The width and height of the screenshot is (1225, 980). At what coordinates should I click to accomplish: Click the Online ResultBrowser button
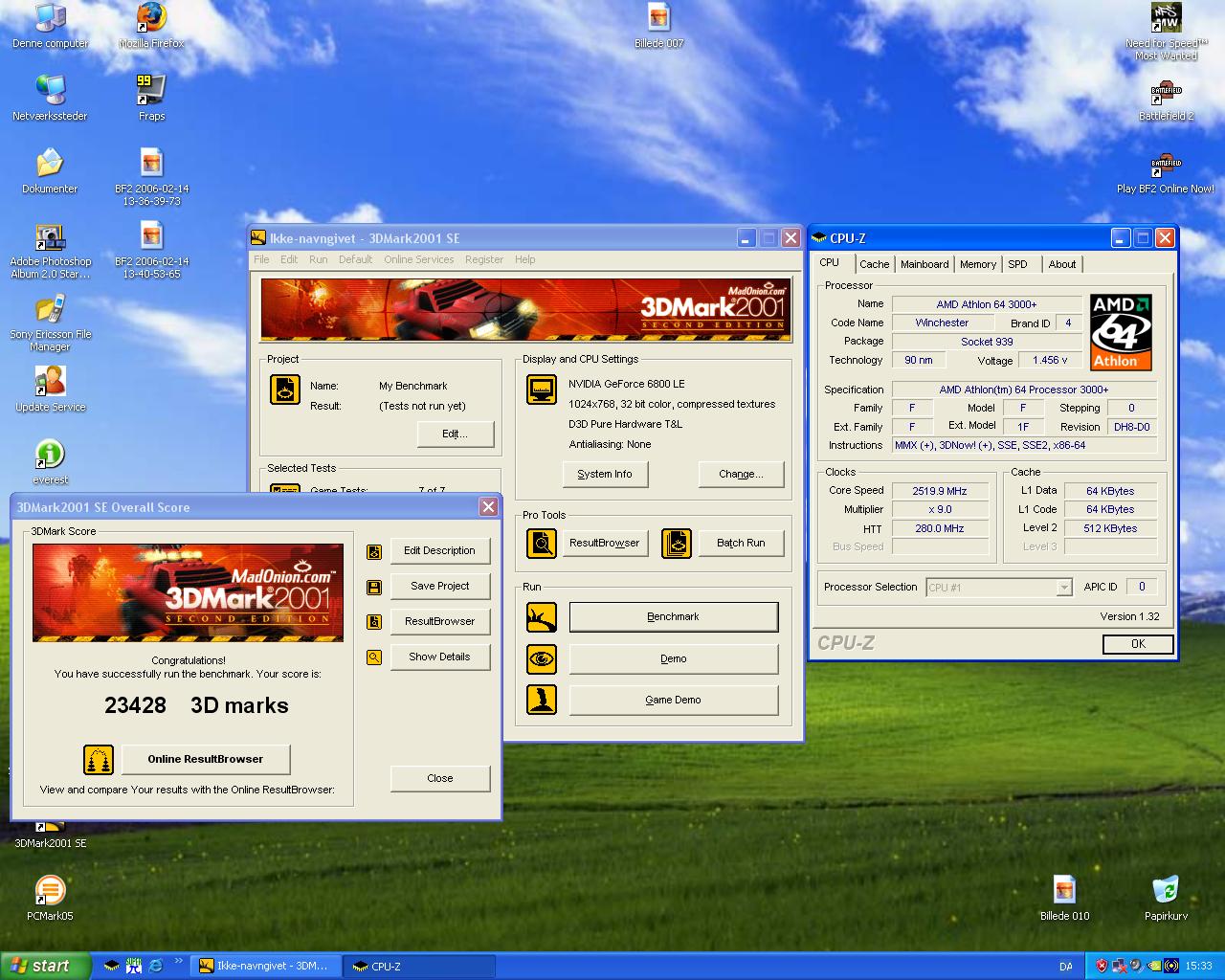click(x=206, y=760)
